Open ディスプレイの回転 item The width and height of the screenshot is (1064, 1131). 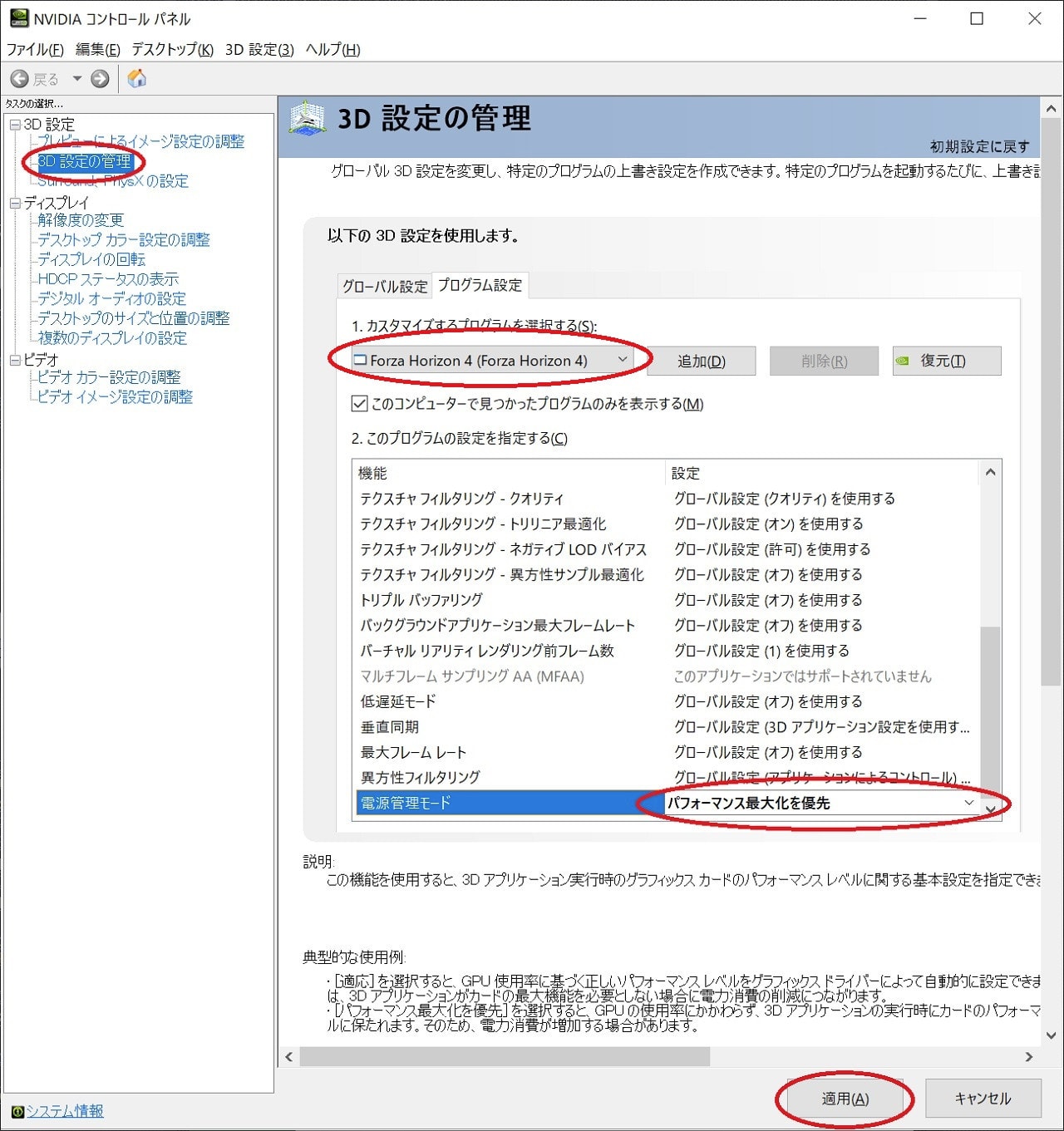click(91, 259)
